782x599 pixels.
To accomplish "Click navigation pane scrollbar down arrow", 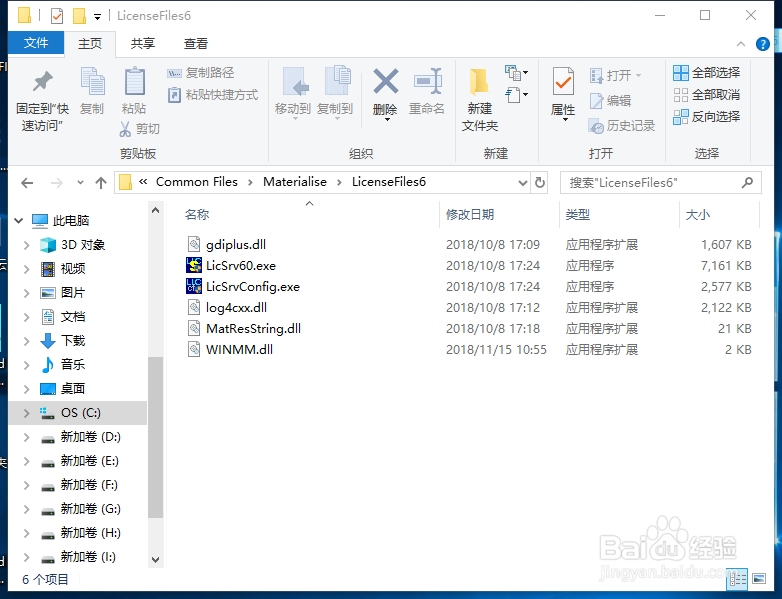I will click(x=156, y=560).
